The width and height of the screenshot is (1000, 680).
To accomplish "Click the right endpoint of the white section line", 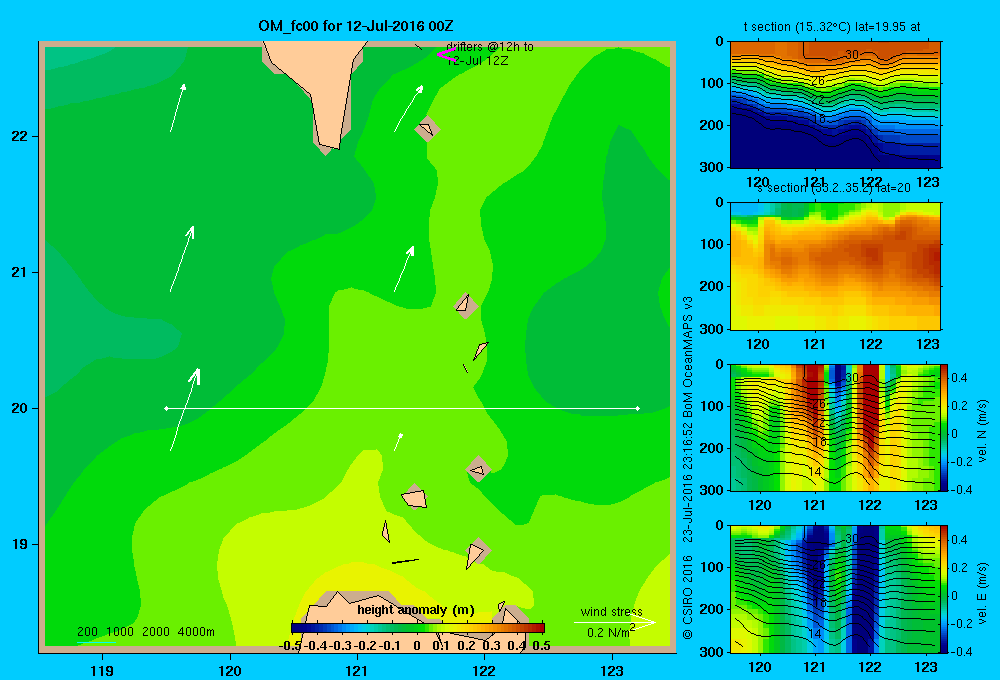I will pos(638,408).
